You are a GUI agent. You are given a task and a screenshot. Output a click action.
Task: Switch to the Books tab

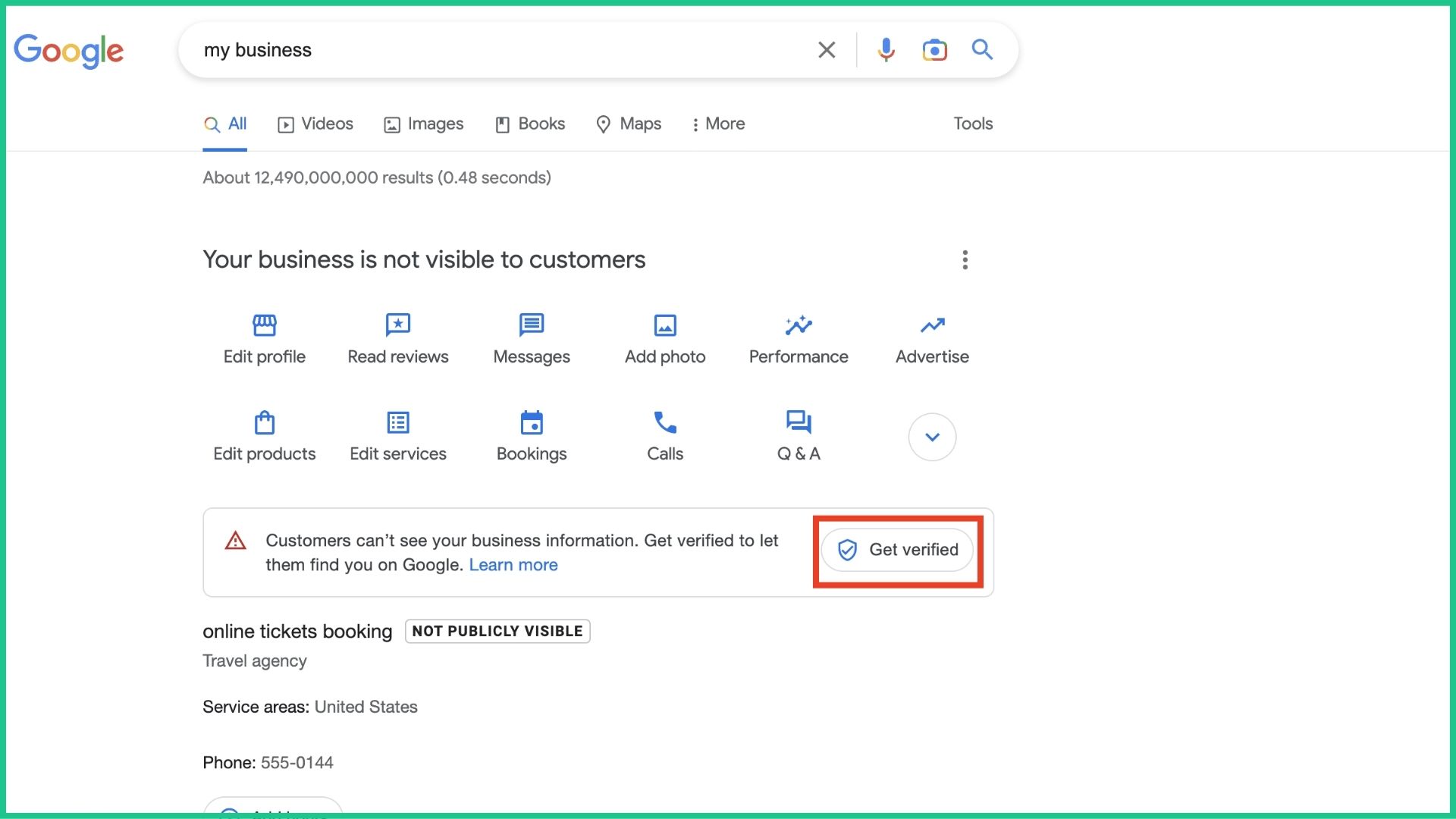[530, 124]
